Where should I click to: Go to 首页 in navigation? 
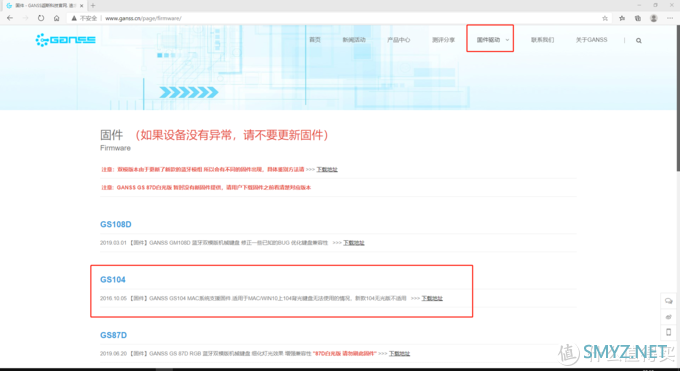pos(315,40)
